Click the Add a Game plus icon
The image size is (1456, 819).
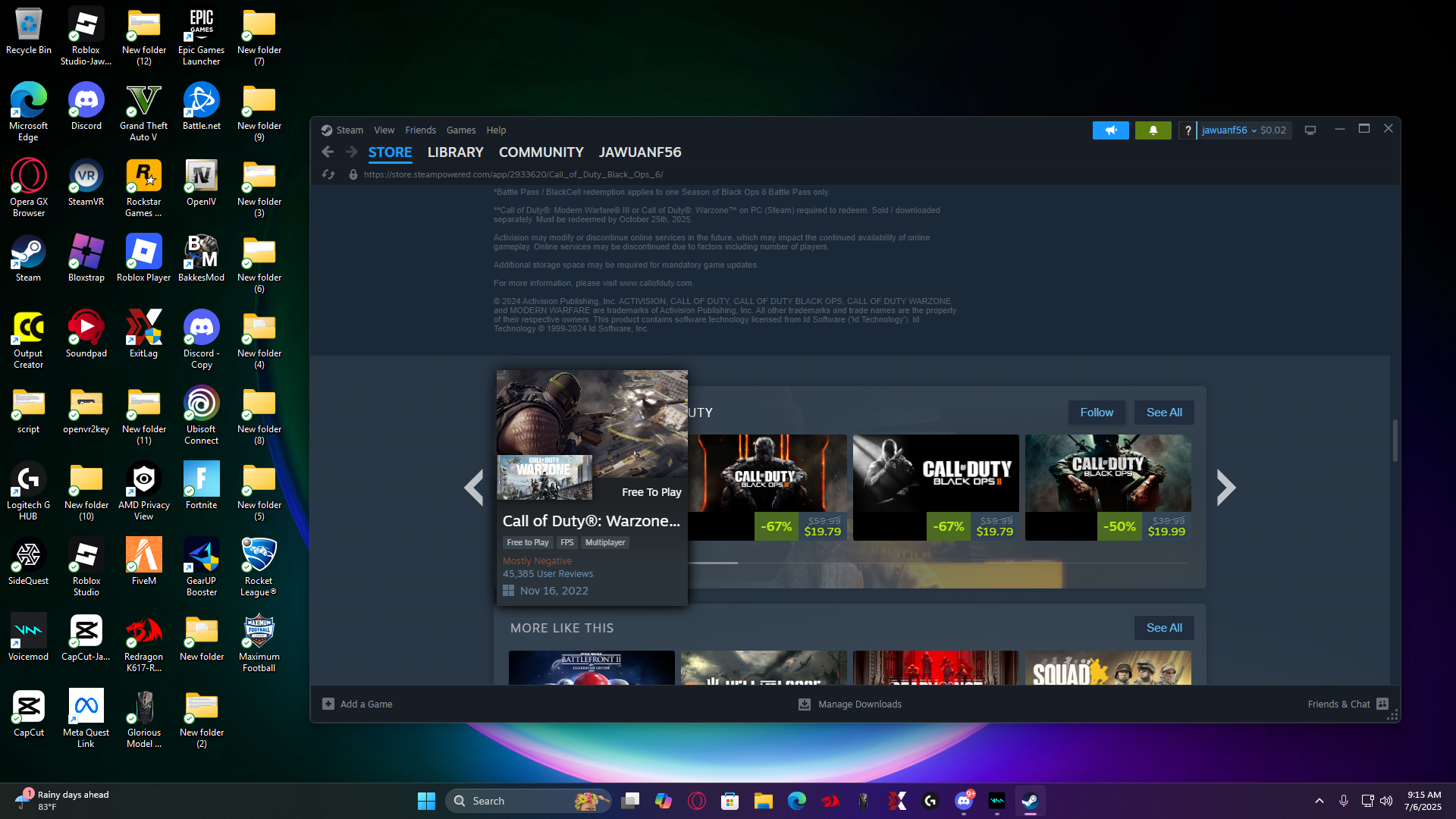point(328,704)
